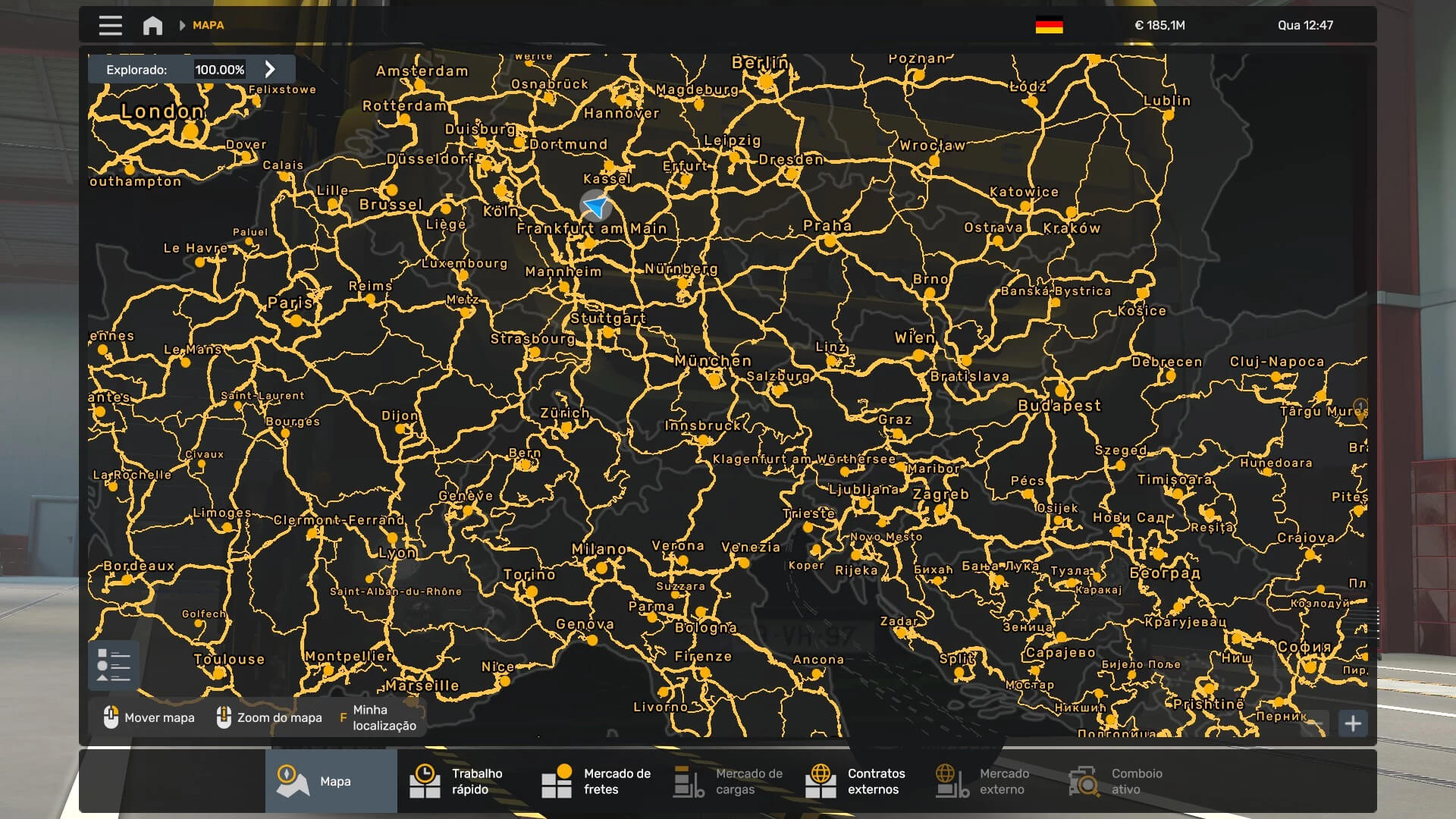Click the blue player location arrow
This screenshot has width=1456, height=819.
(596, 206)
